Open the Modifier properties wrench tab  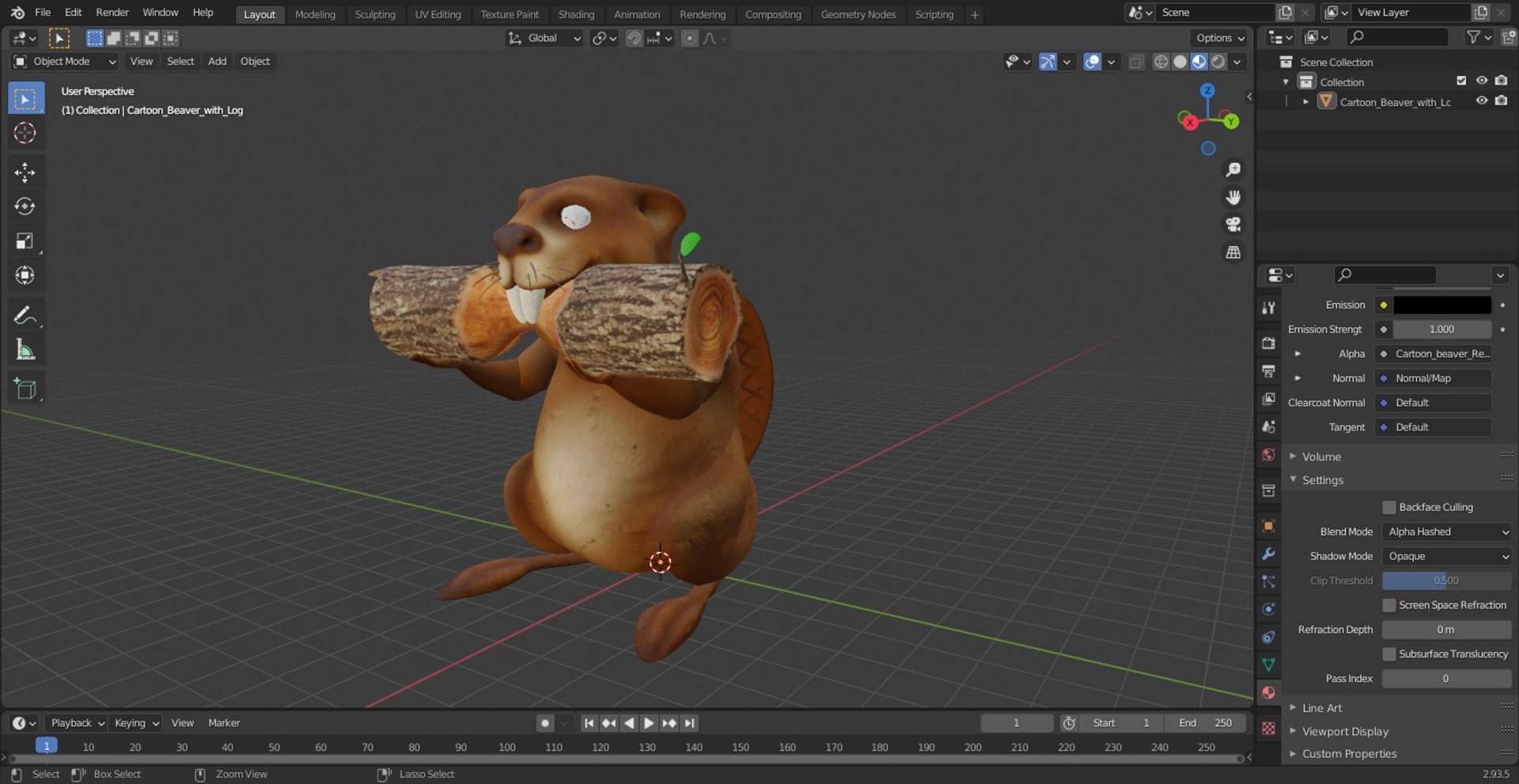pyautogui.click(x=1268, y=554)
